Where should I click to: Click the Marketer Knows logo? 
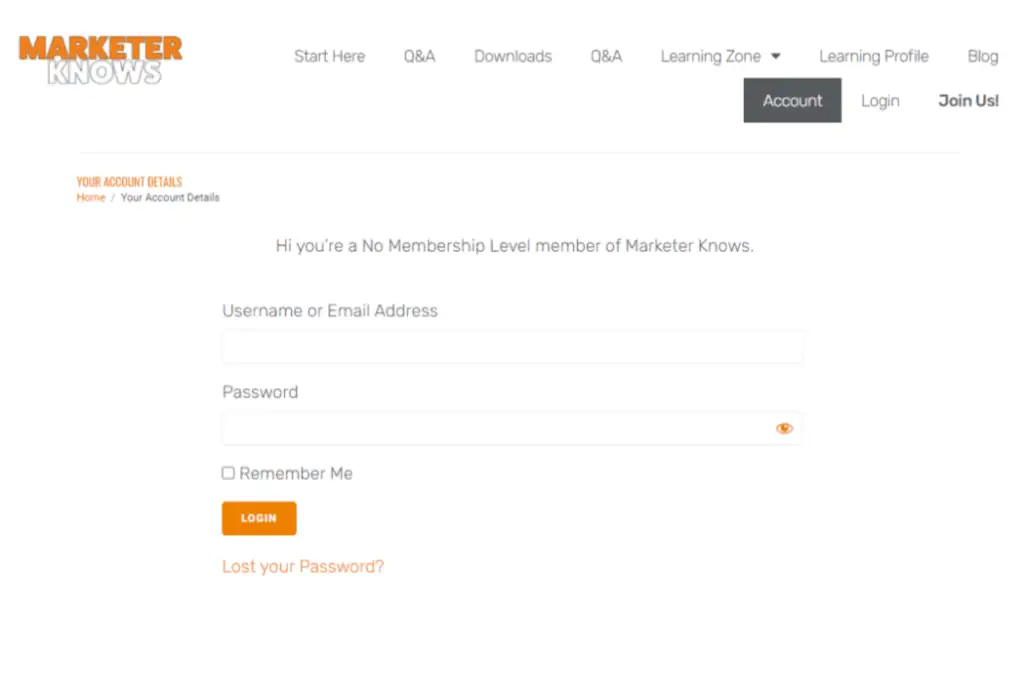click(x=100, y=57)
